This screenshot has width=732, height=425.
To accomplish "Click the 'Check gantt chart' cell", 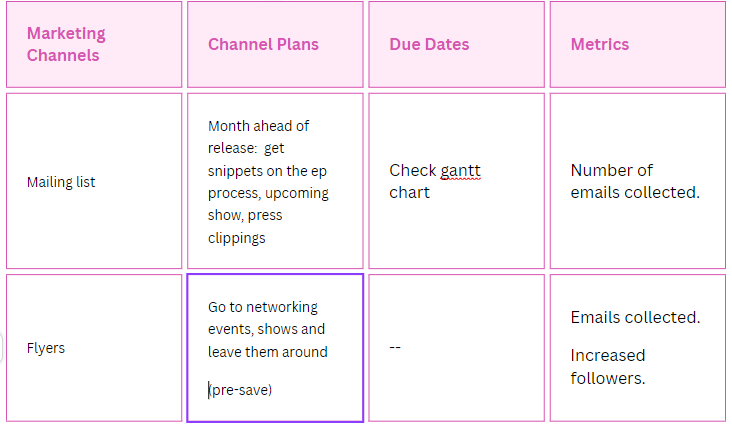I will tap(456, 181).
